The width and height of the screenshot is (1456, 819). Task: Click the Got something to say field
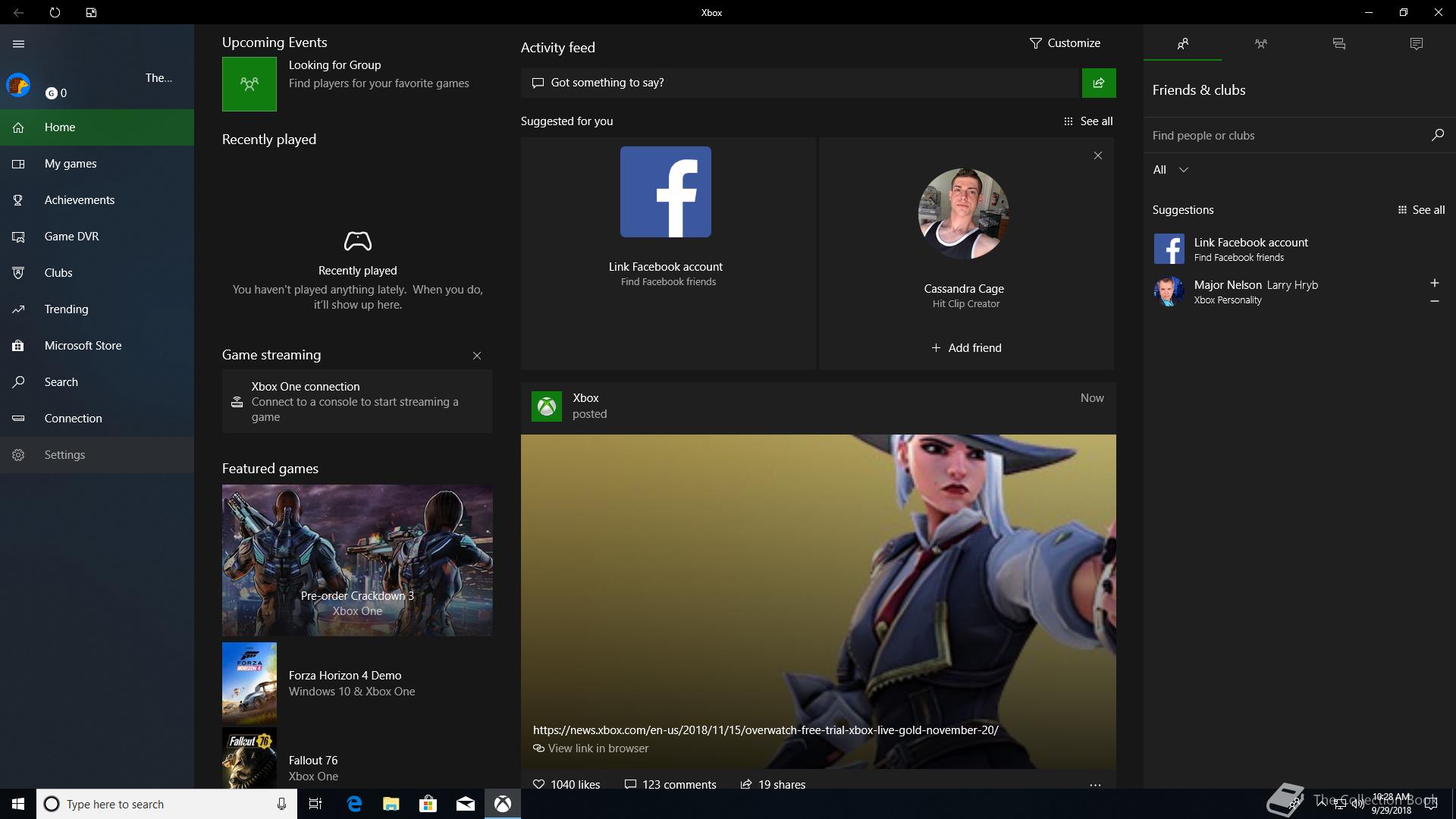800,83
